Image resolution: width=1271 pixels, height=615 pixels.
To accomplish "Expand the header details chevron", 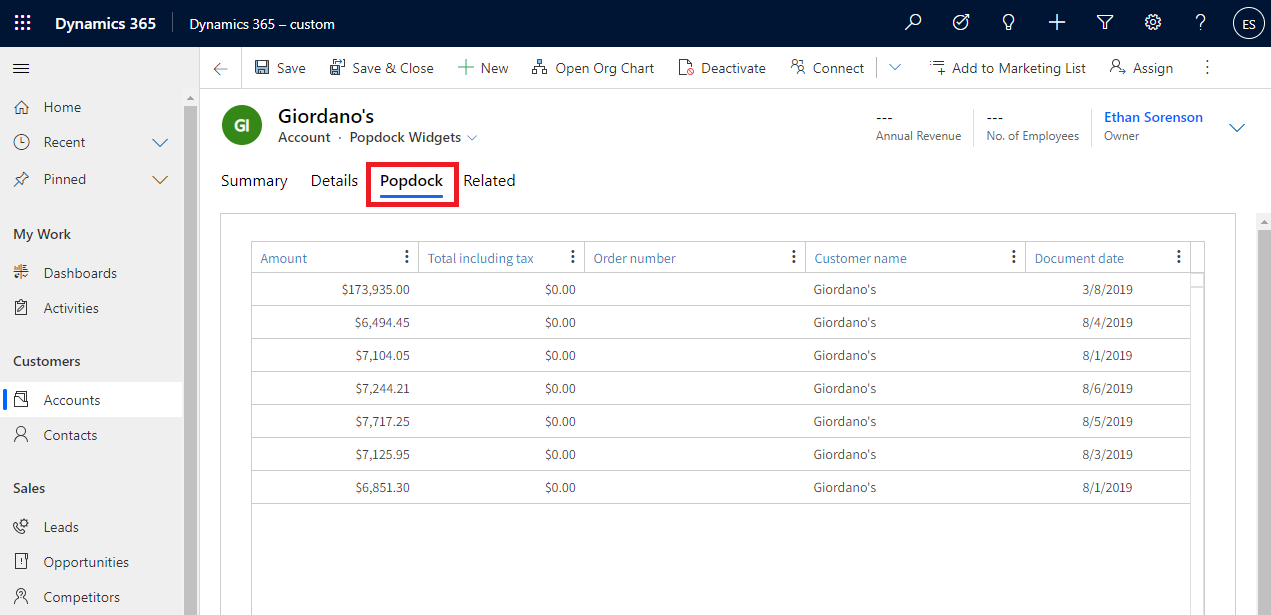I will point(1237,127).
